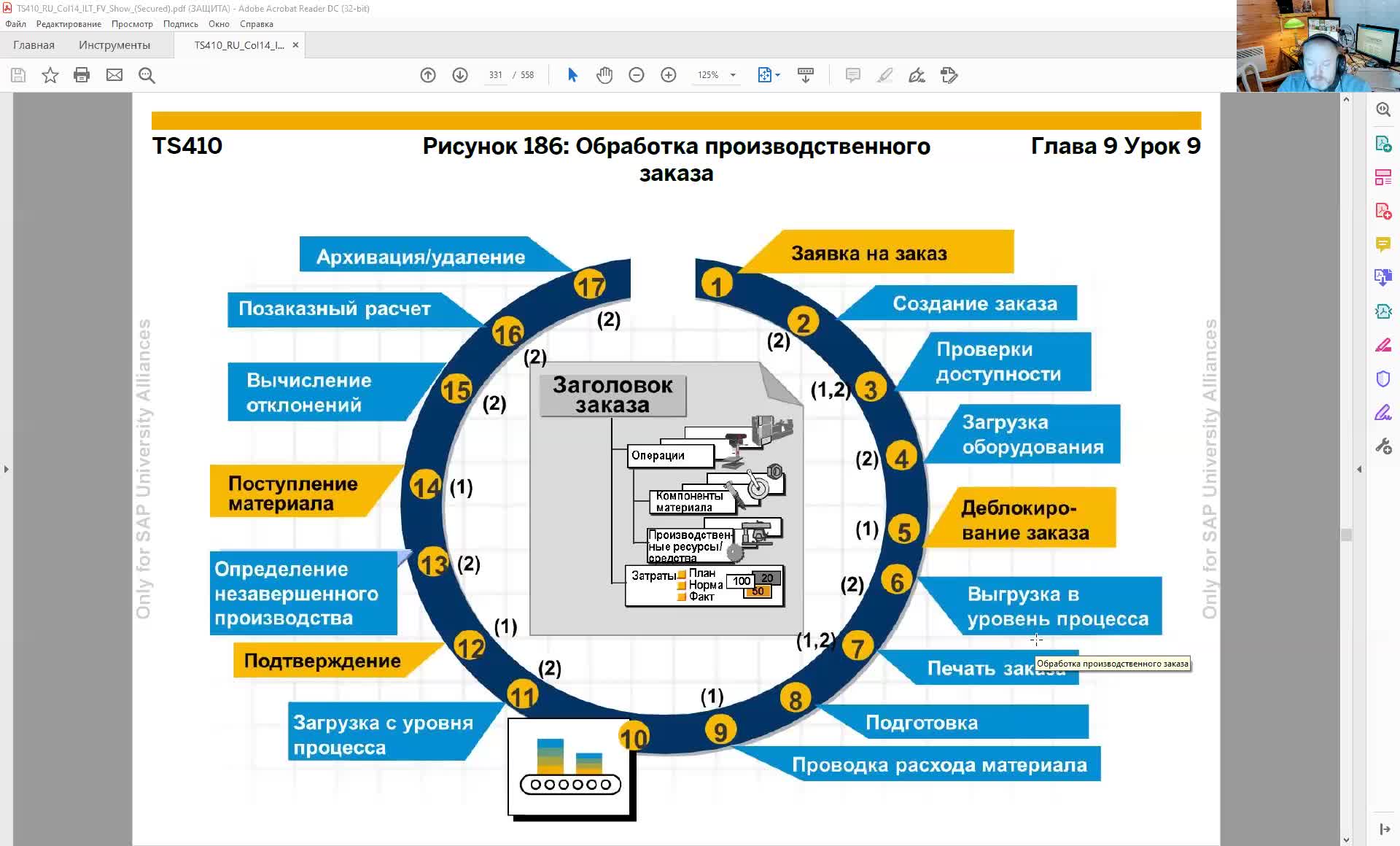Send file by email envelope icon
1400x846 pixels.
click(x=114, y=75)
